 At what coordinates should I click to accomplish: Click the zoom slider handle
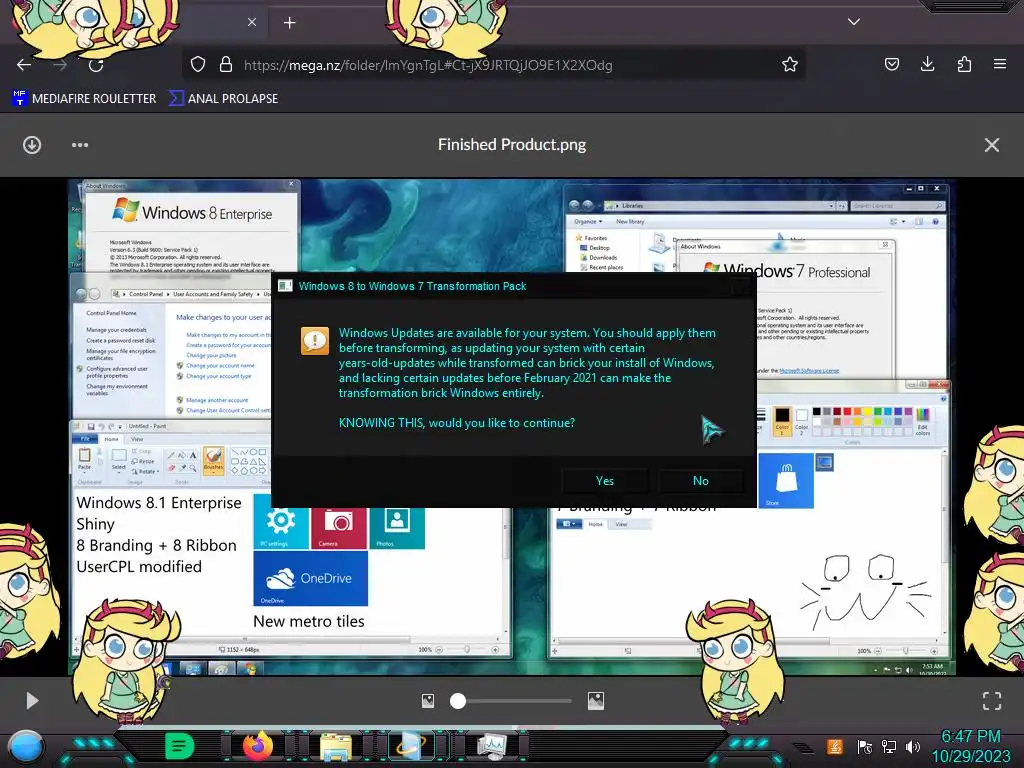click(458, 701)
